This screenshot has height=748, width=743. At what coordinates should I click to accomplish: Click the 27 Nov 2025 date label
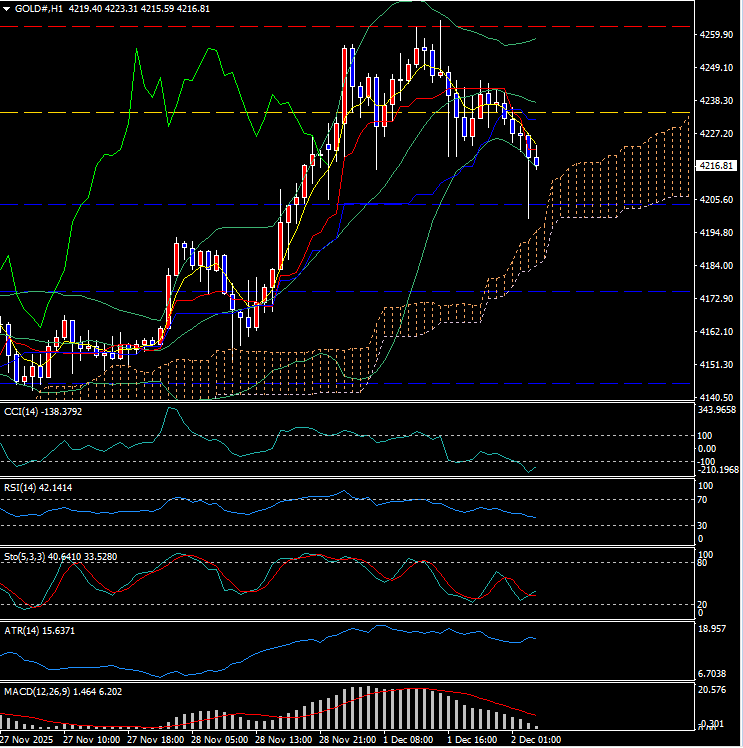point(27,740)
